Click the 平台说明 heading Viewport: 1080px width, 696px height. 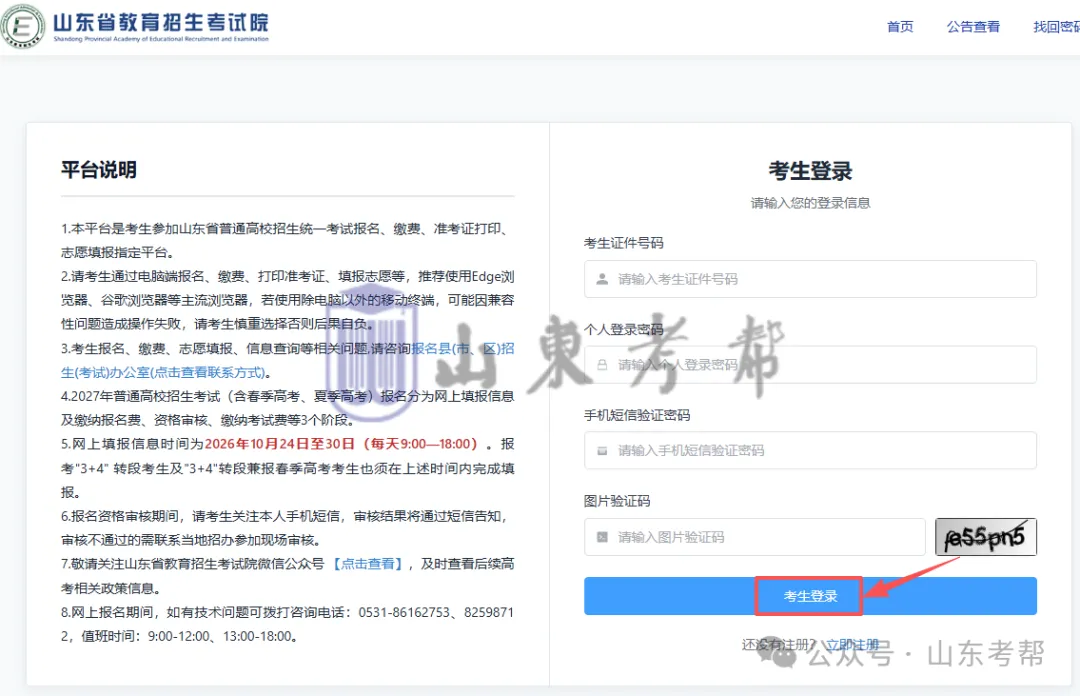pos(98,170)
